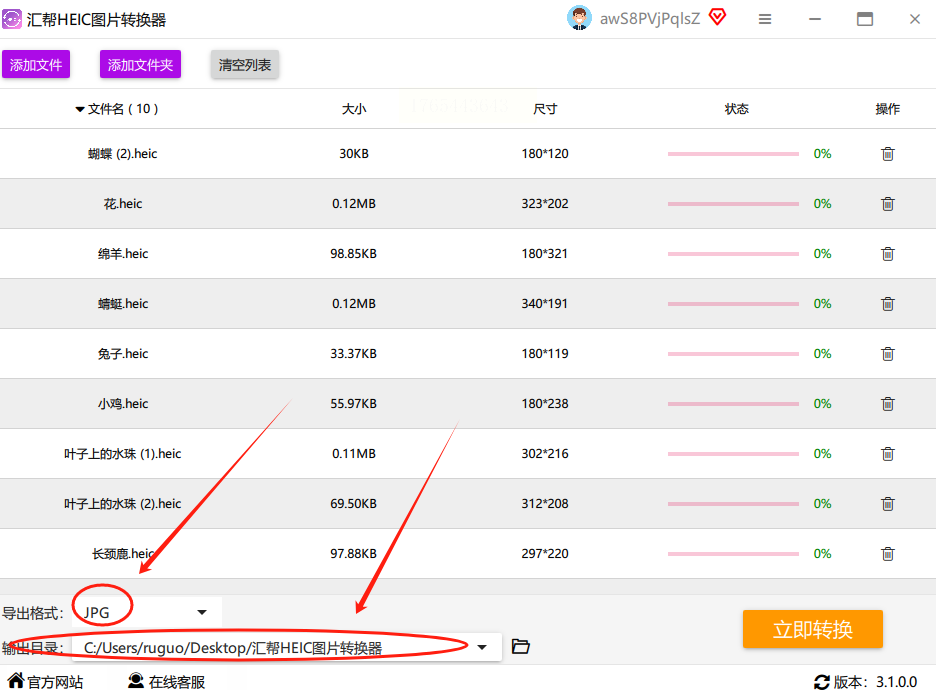Remove 叶子上的水珠 (2).heic with trash icon

pyautogui.click(x=888, y=504)
